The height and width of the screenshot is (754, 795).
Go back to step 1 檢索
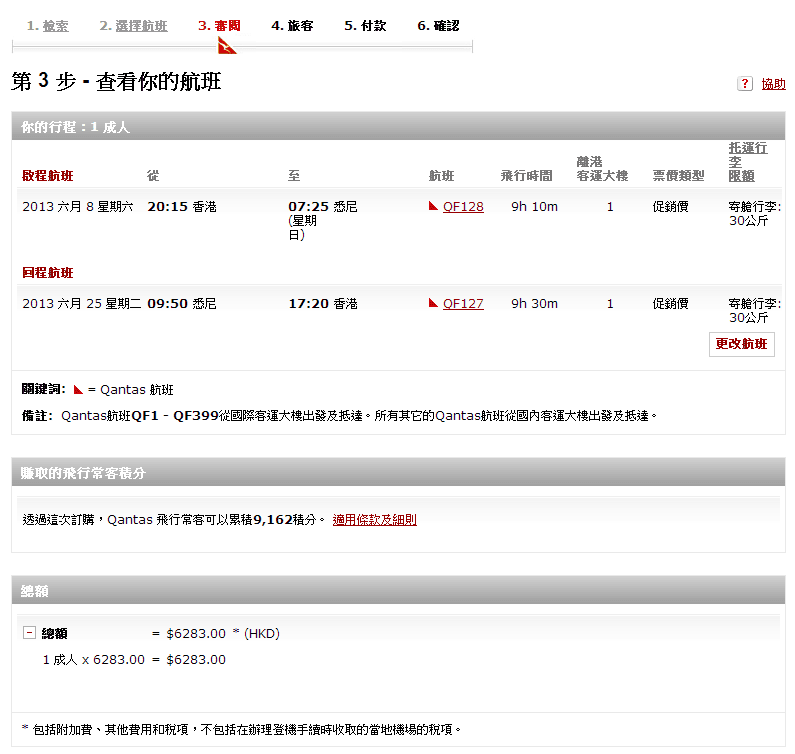48,26
